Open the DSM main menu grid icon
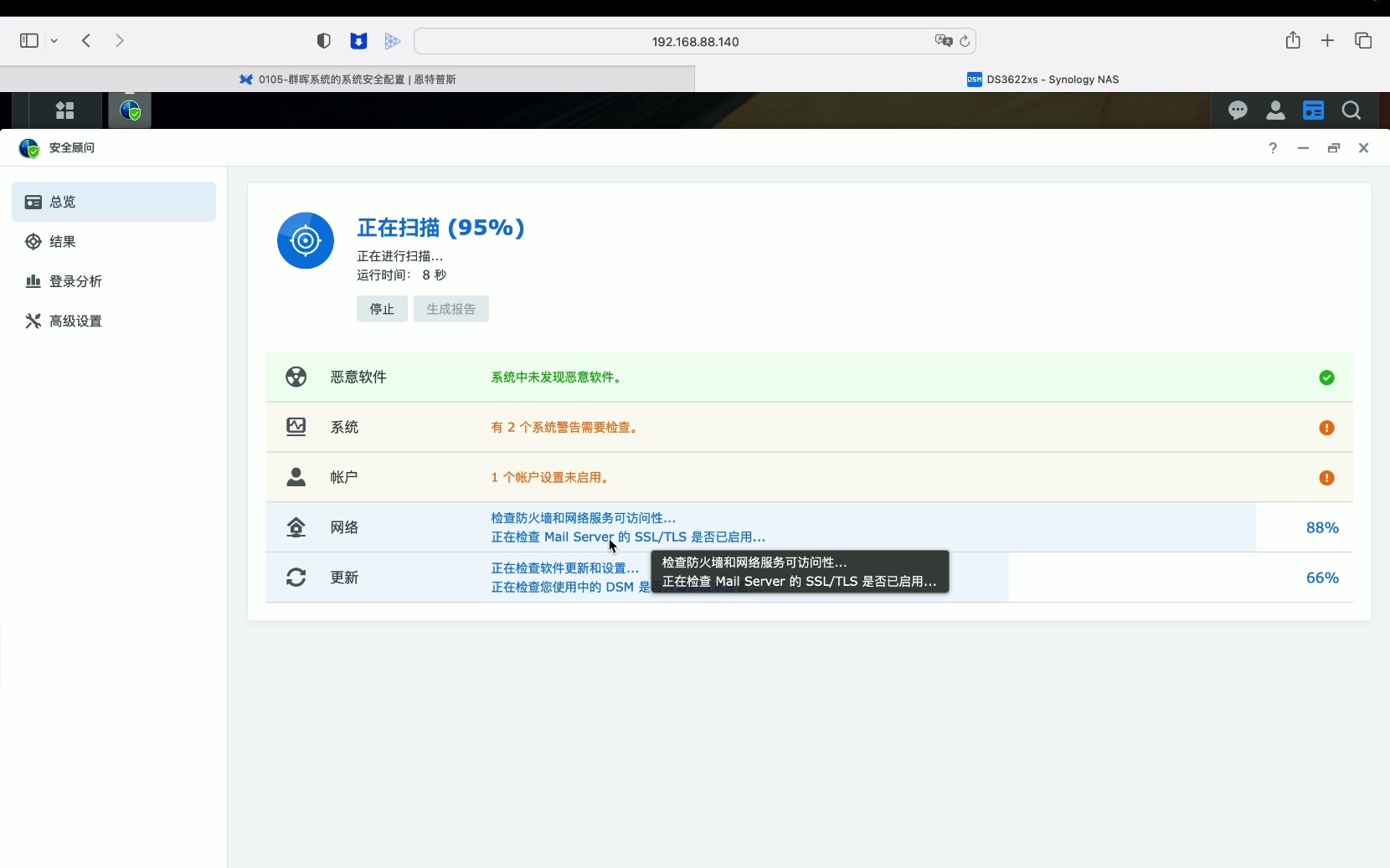Screen dimensions: 1390x868 point(65,110)
